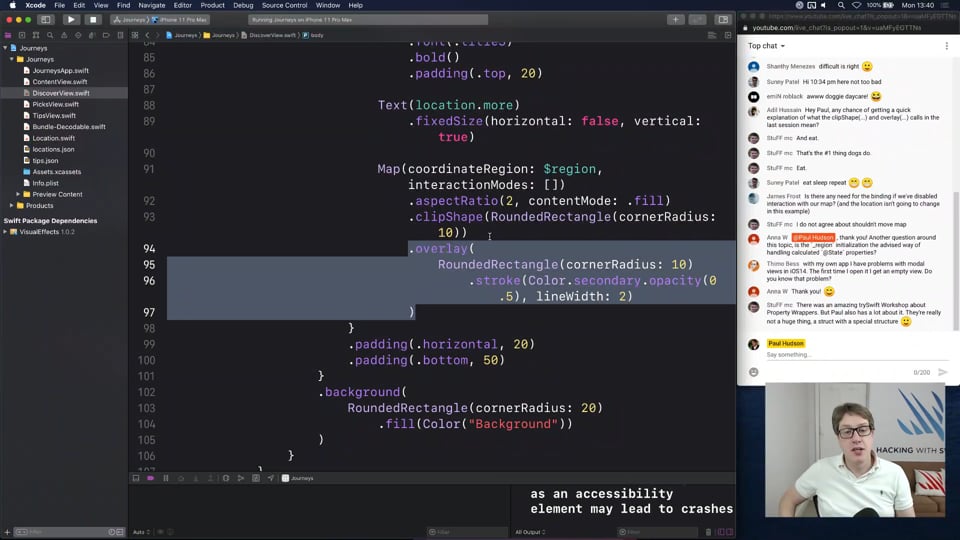Collapse the Journeys folder group

click(x=12, y=59)
